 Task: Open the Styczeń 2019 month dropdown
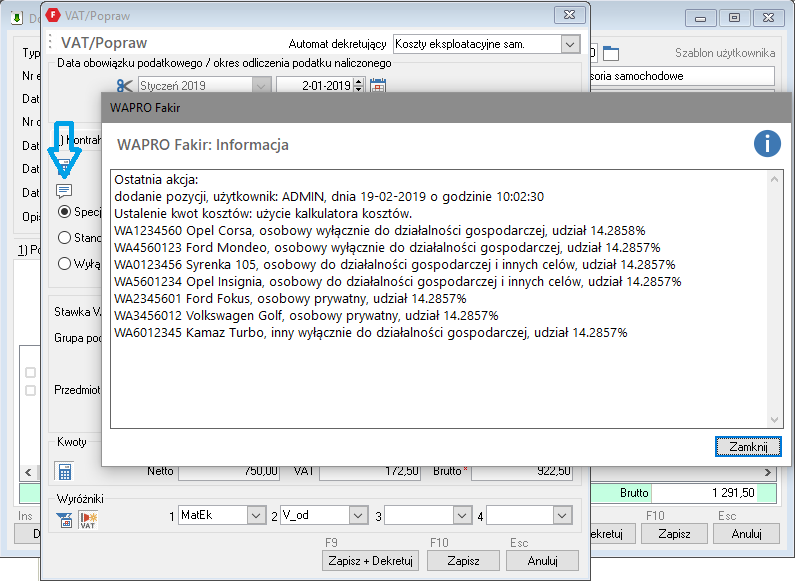click(x=261, y=86)
